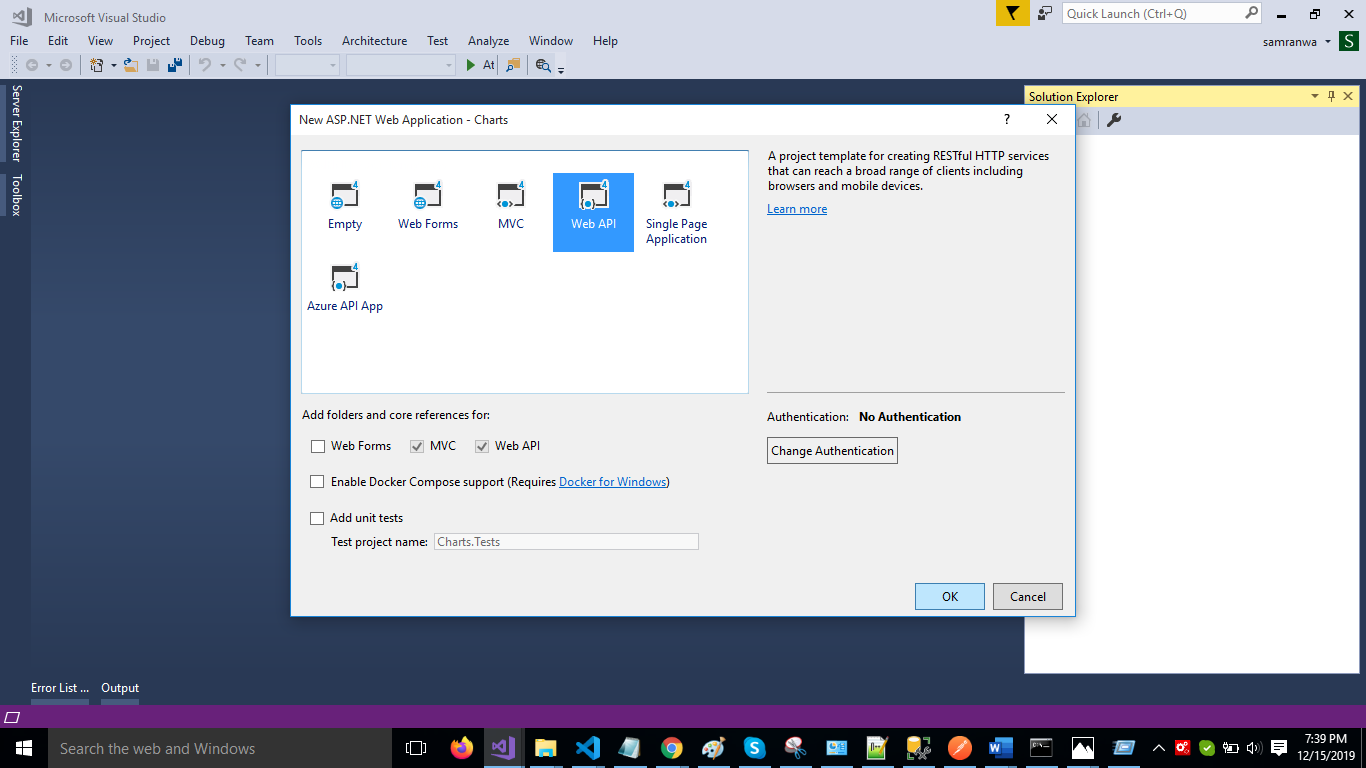Expand the New Project toolbar dropdown arrow

[x=114, y=65]
